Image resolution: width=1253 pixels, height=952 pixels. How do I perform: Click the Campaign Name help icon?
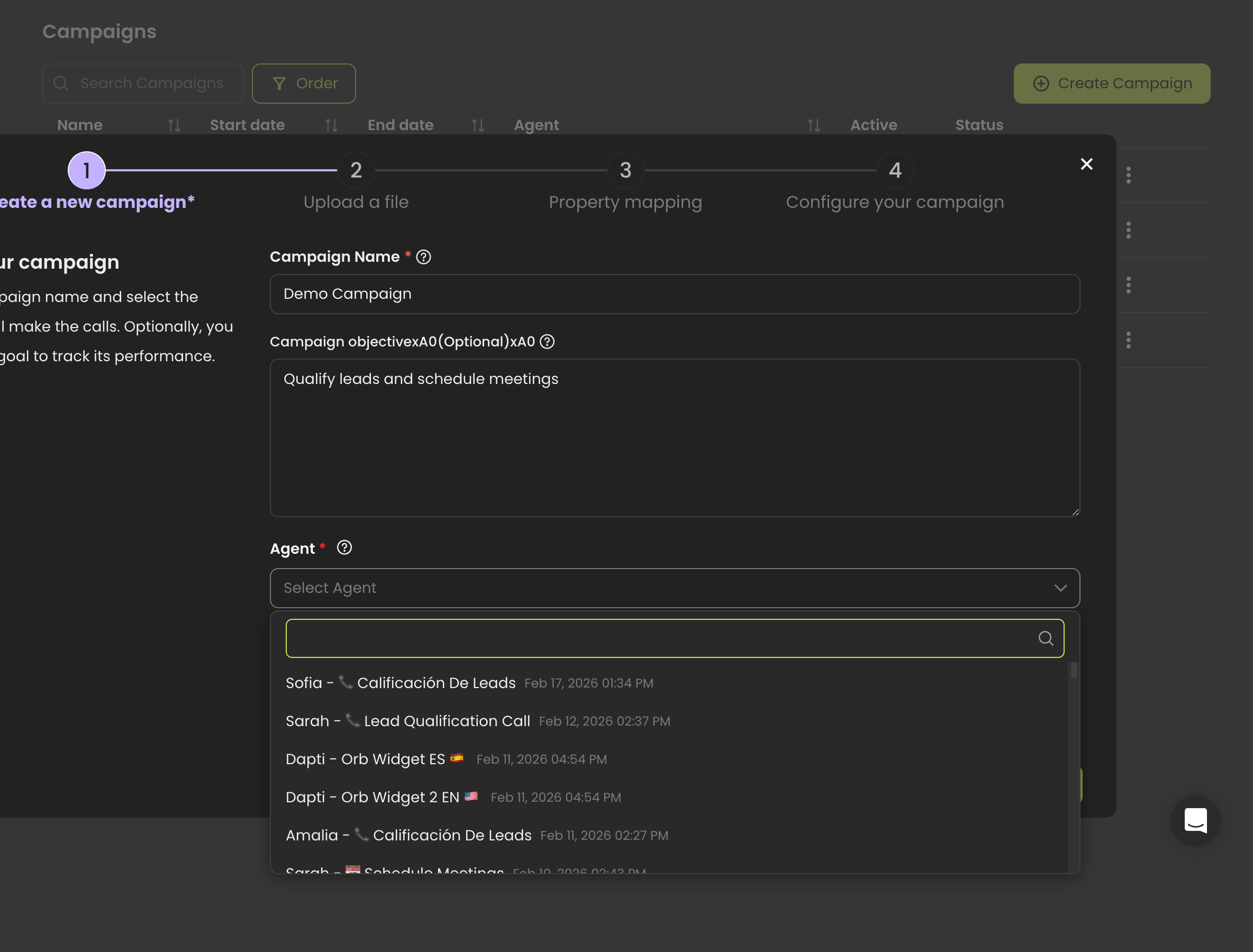(423, 257)
